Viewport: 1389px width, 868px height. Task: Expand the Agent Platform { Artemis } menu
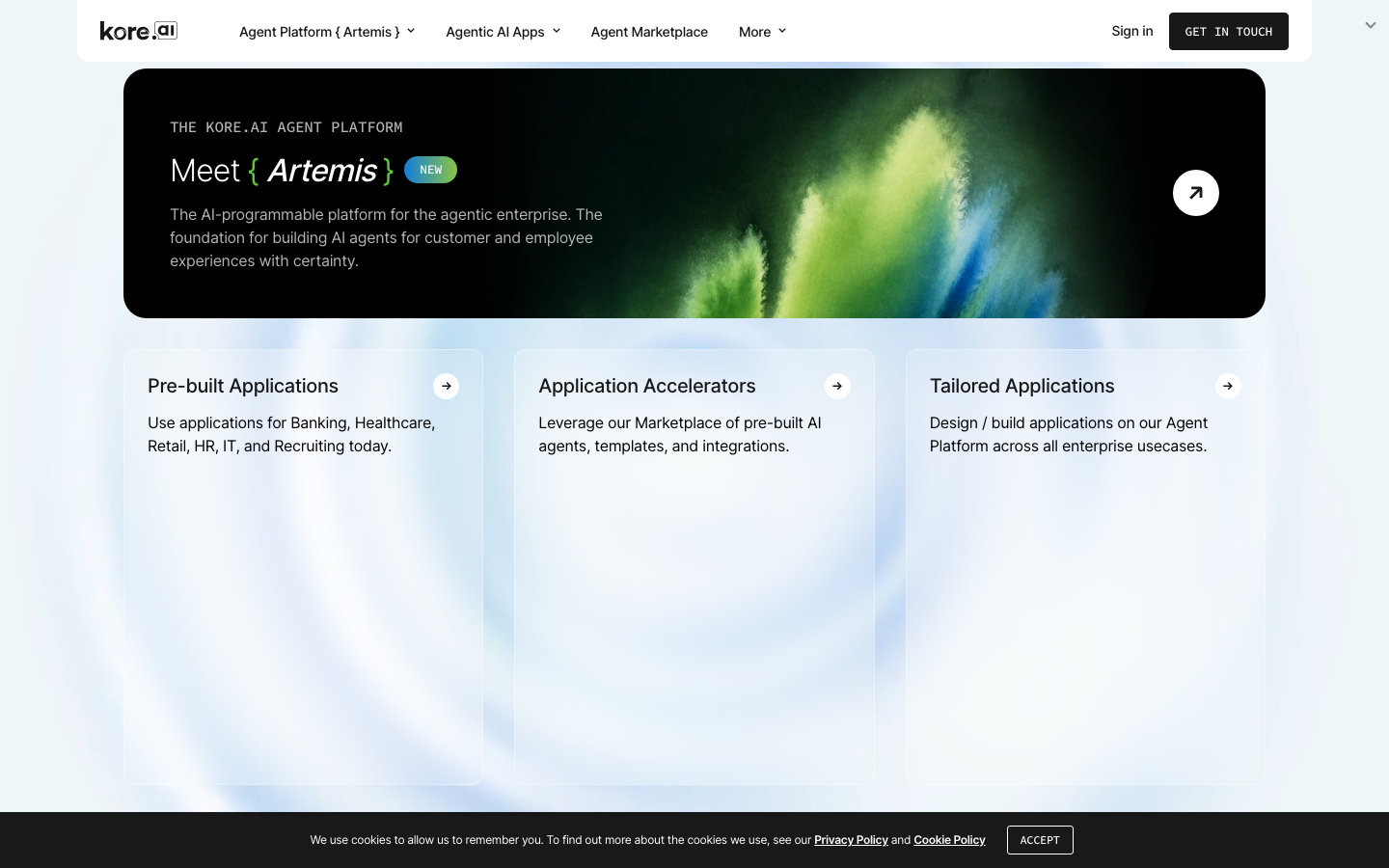327,32
